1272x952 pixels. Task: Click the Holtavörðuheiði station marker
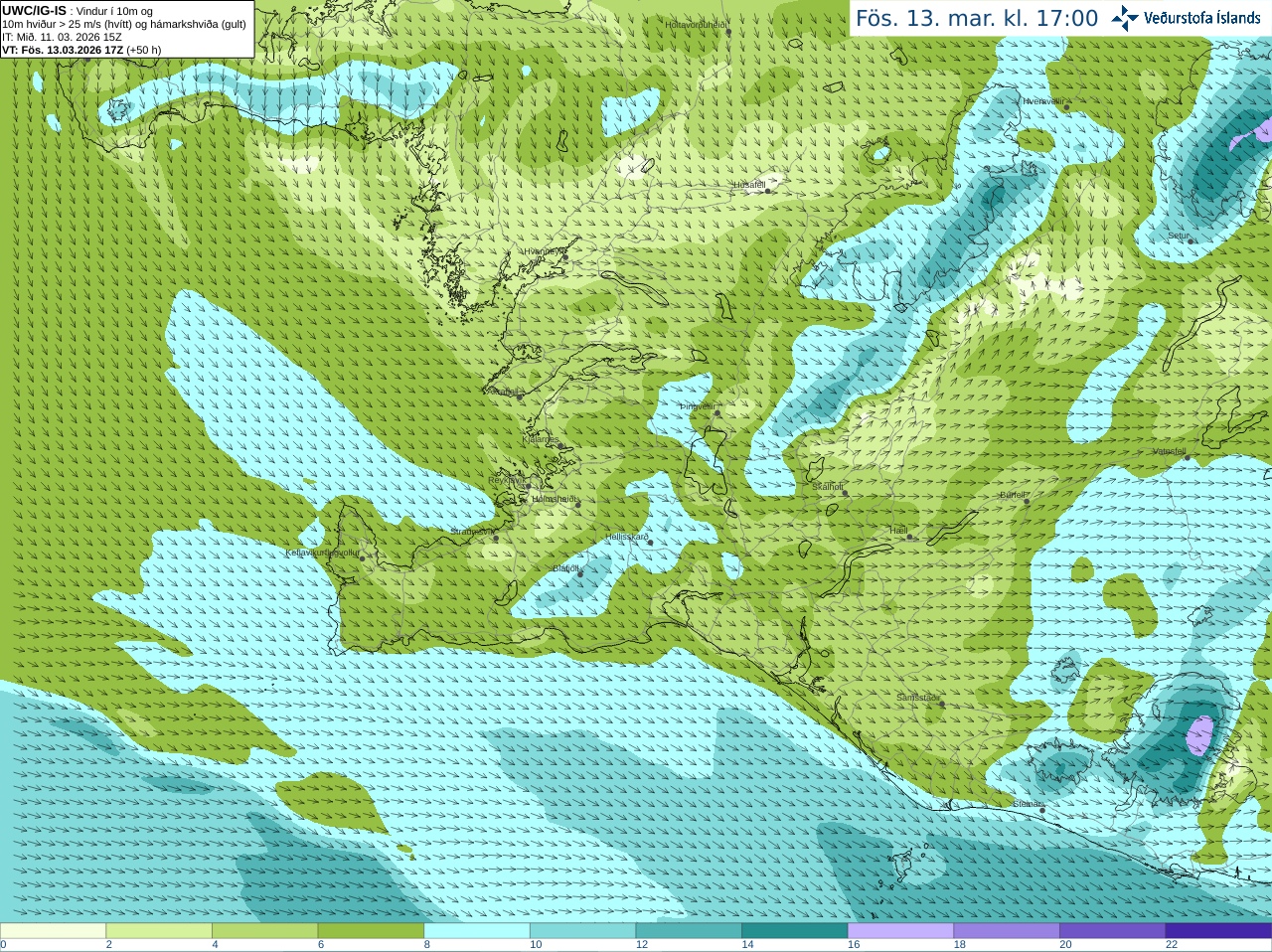pyautogui.click(x=727, y=32)
